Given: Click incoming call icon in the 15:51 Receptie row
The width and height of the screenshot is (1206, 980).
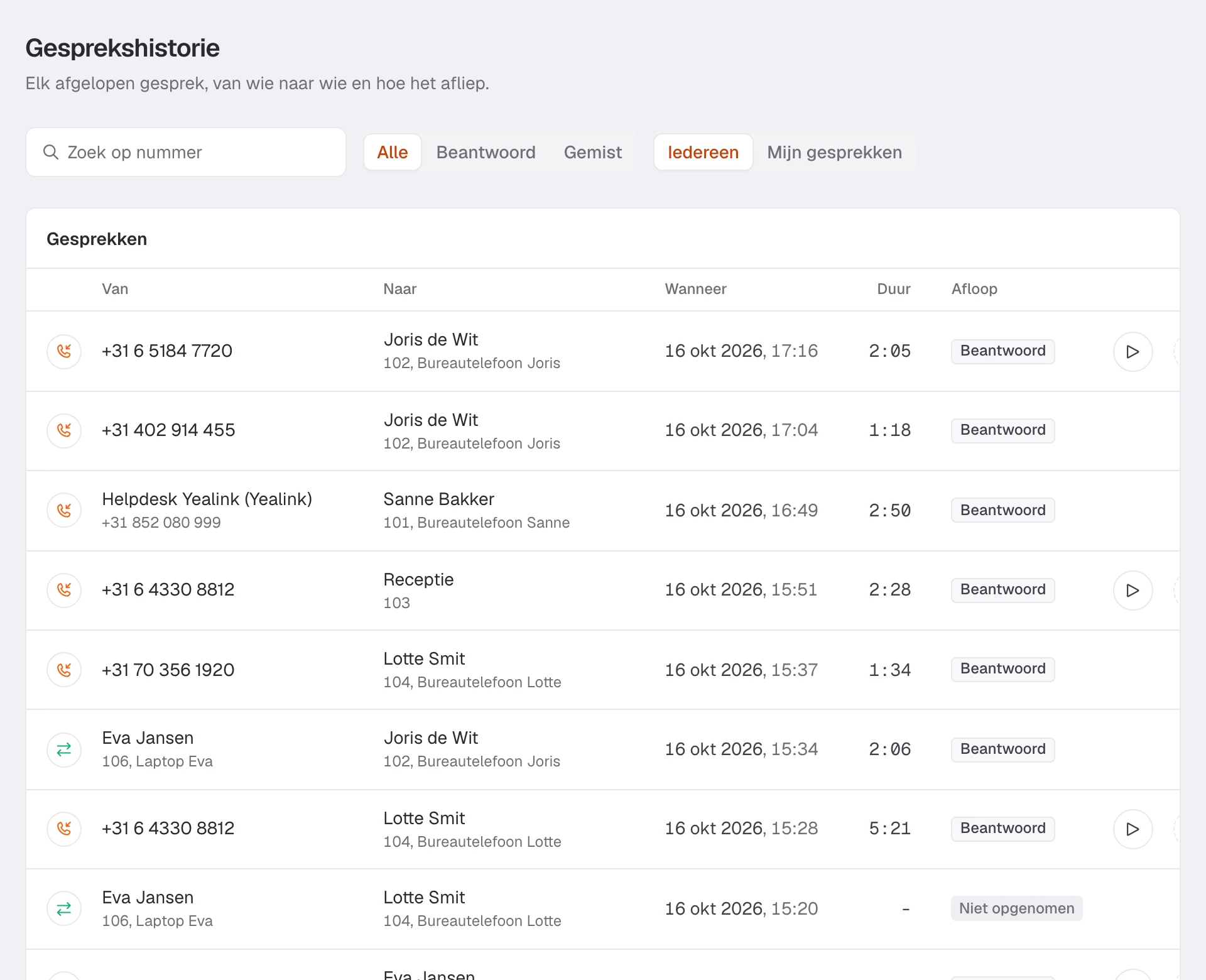Looking at the screenshot, I should pos(64,590).
